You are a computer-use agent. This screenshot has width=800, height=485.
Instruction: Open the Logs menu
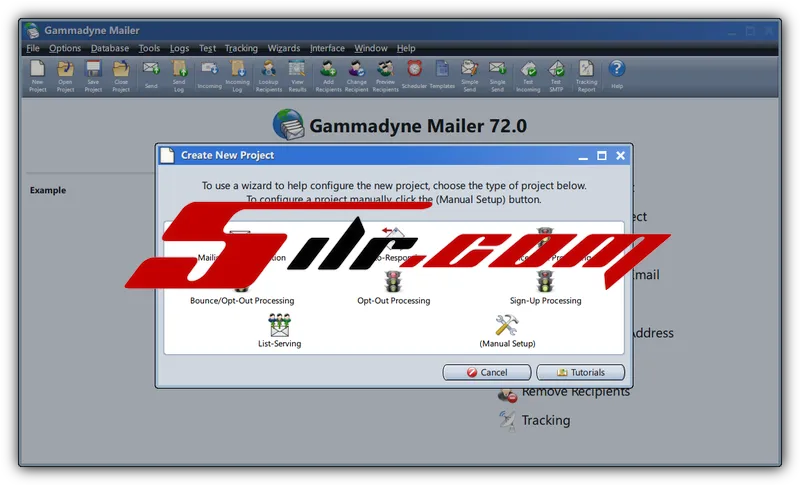click(179, 48)
